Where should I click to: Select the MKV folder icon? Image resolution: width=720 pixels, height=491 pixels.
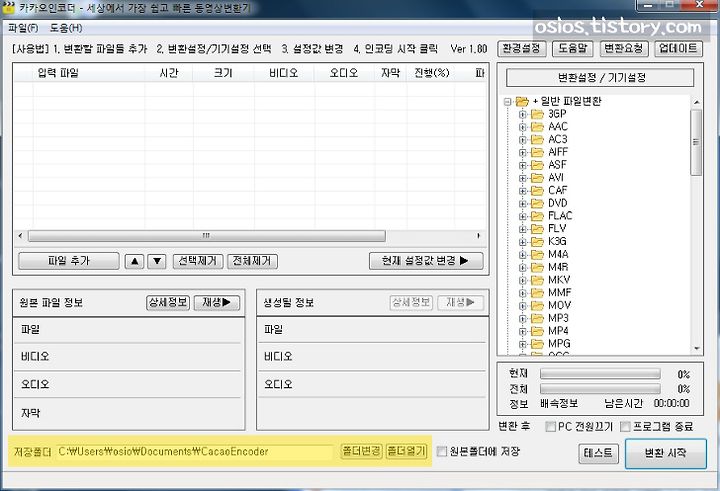click(x=537, y=280)
